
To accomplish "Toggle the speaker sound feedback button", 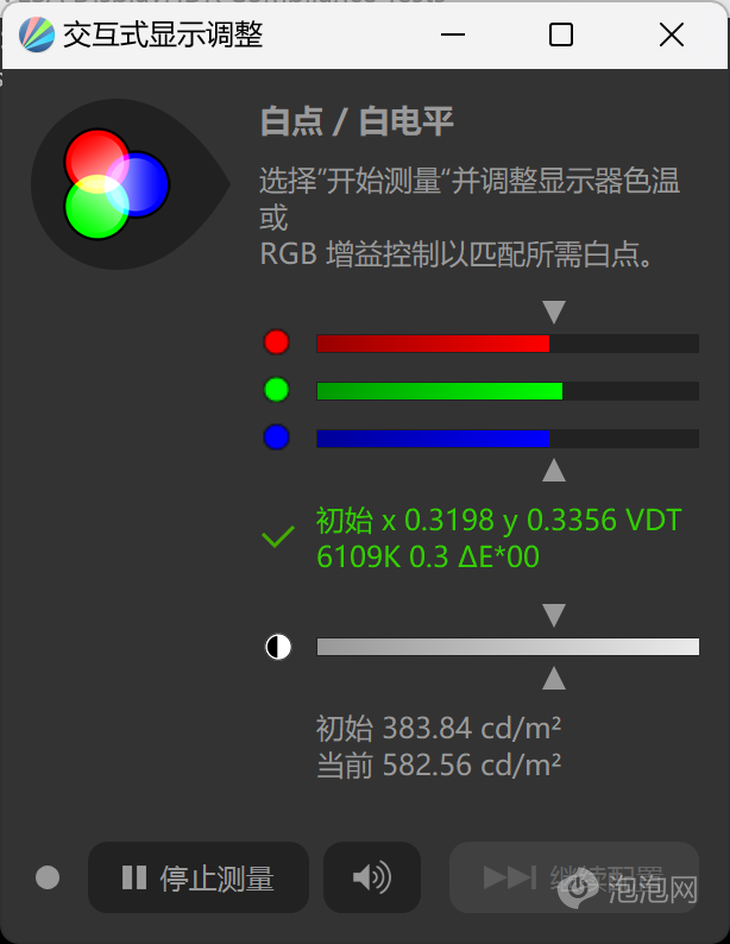I will point(372,877).
